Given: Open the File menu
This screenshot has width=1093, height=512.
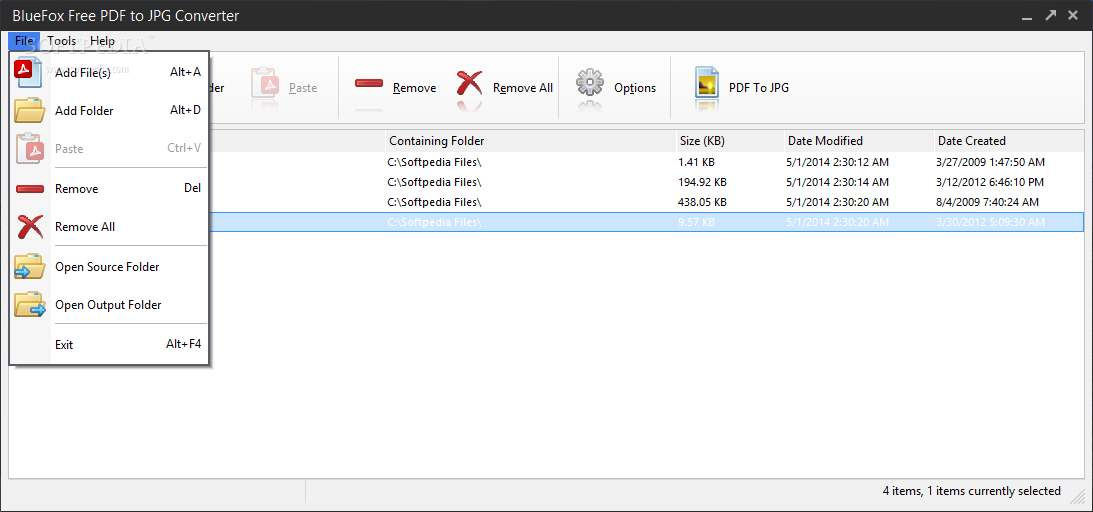Looking at the screenshot, I should [x=24, y=40].
